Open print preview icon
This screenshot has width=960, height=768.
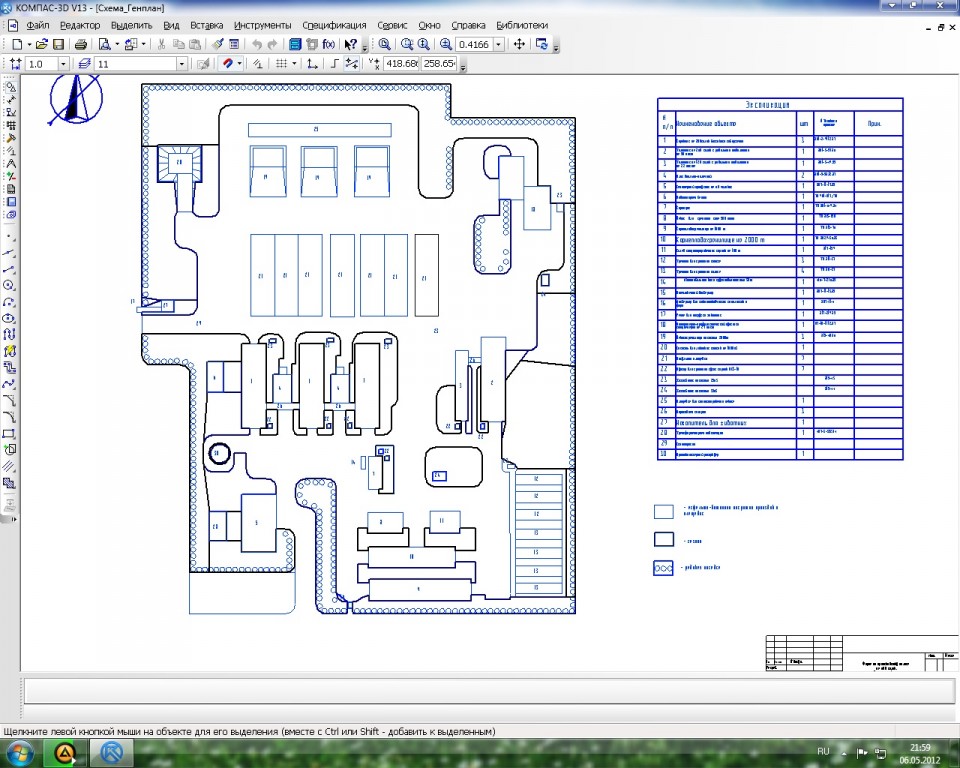(x=105, y=44)
